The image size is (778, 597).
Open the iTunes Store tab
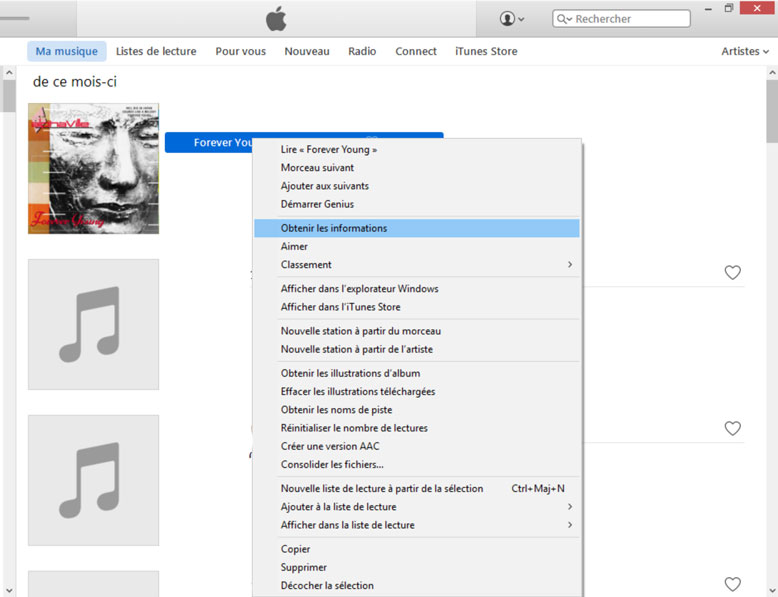pos(486,51)
